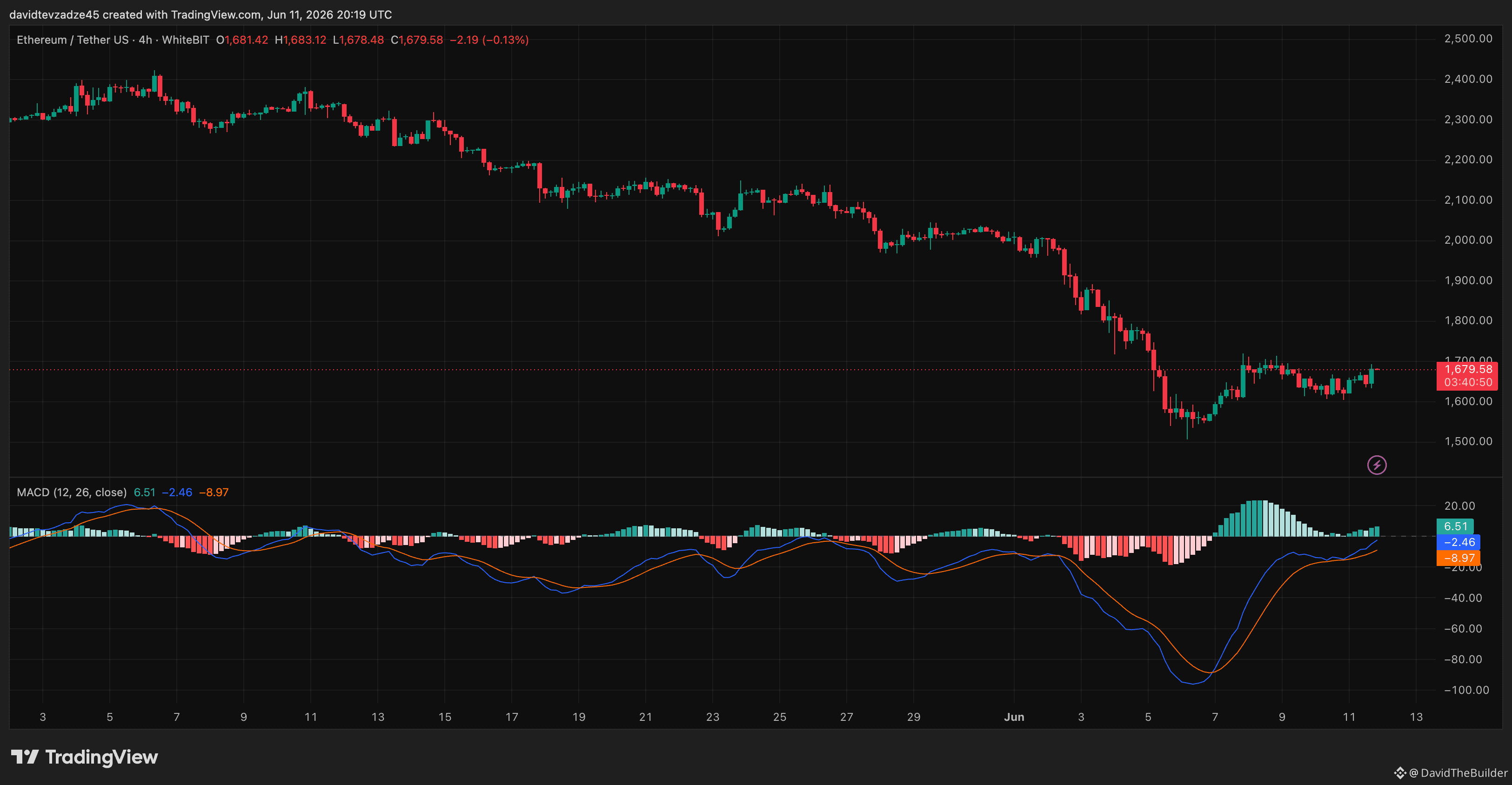Image resolution: width=1512 pixels, height=785 pixels.
Task: Click the 1,800.00 price axis label
Action: 1468,320
